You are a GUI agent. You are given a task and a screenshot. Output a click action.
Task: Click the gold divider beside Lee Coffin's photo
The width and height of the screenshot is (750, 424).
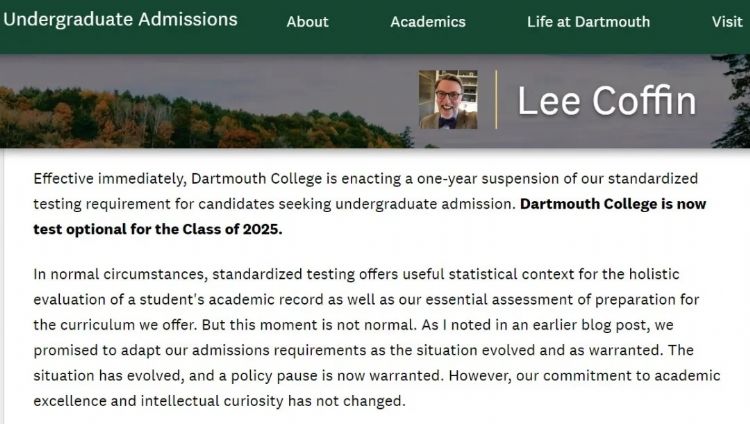pyautogui.click(x=497, y=99)
